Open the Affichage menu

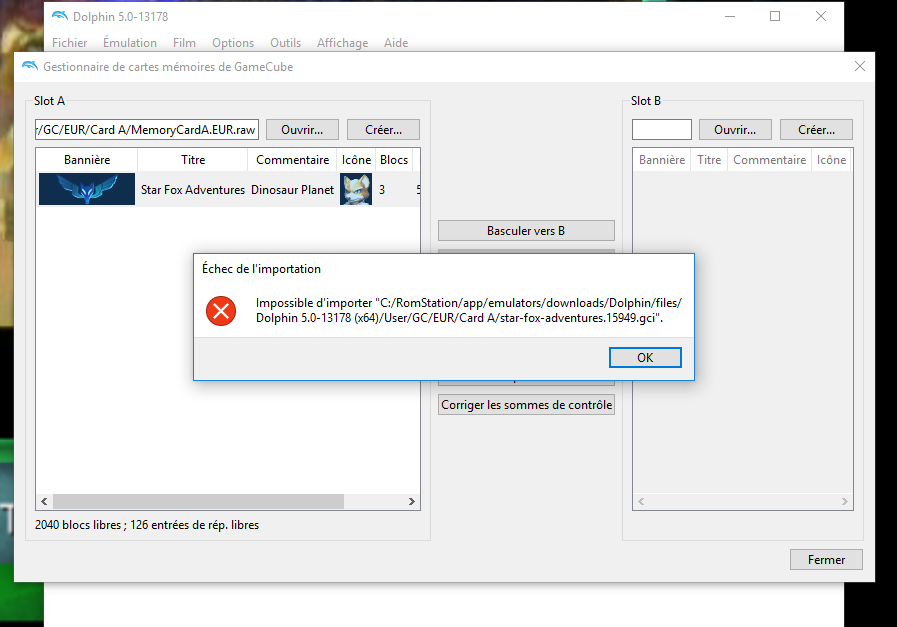(x=343, y=43)
